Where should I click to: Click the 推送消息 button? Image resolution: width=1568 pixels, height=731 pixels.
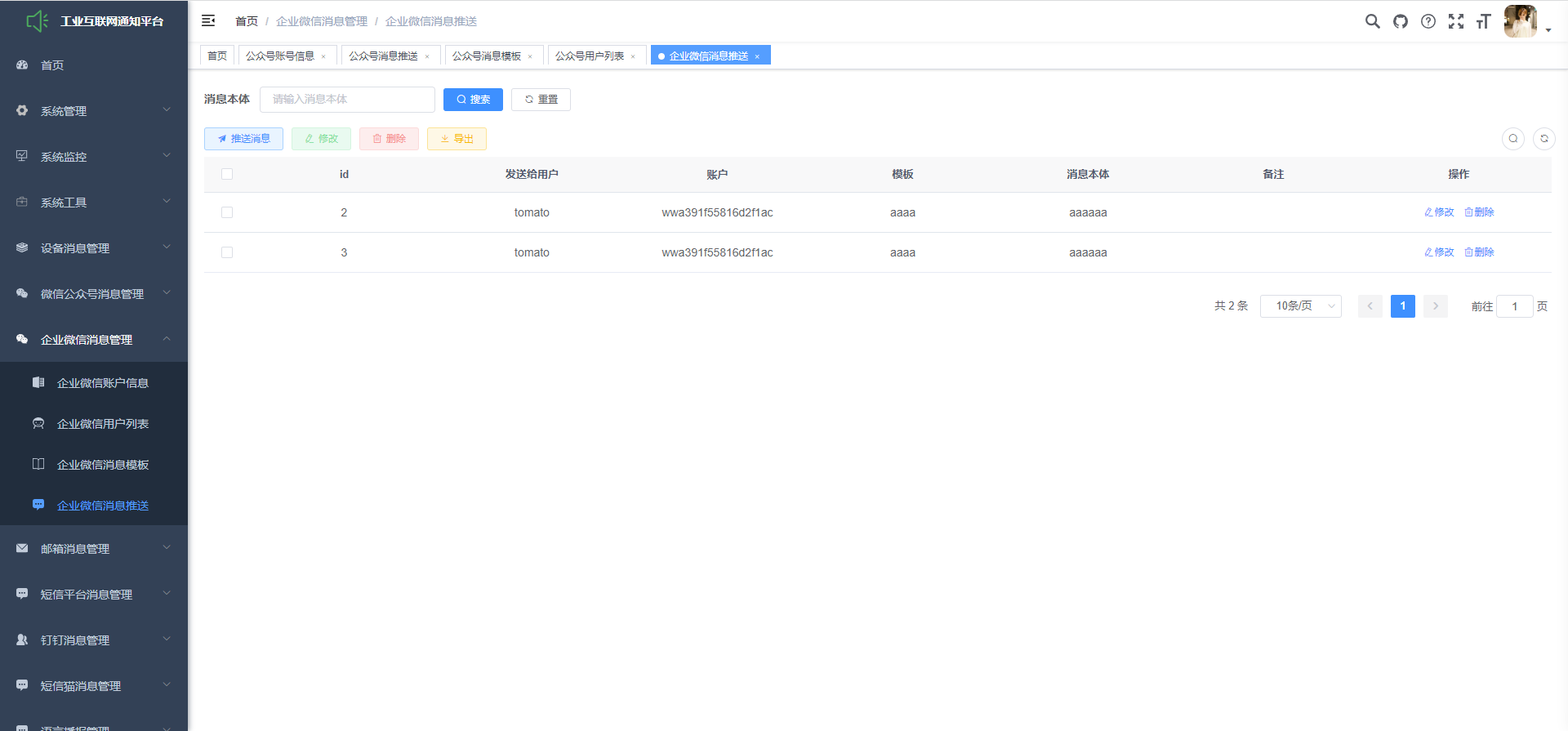pyautogui.click(x=243, y=139)
